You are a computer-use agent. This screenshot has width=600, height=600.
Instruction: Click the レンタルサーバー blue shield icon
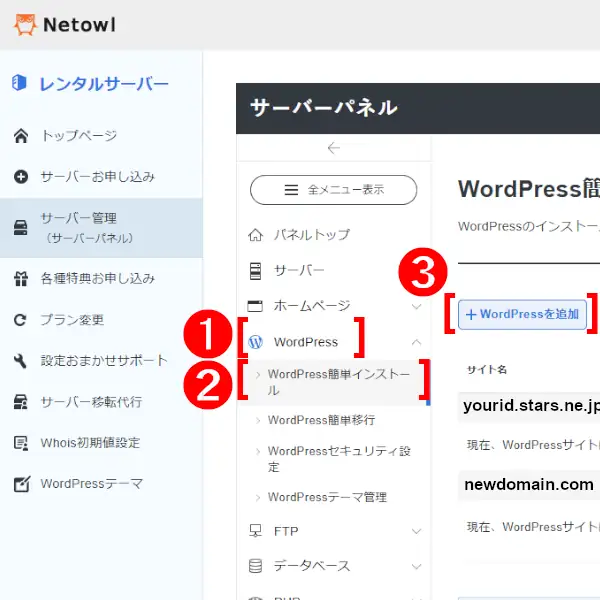click(19, 82)
